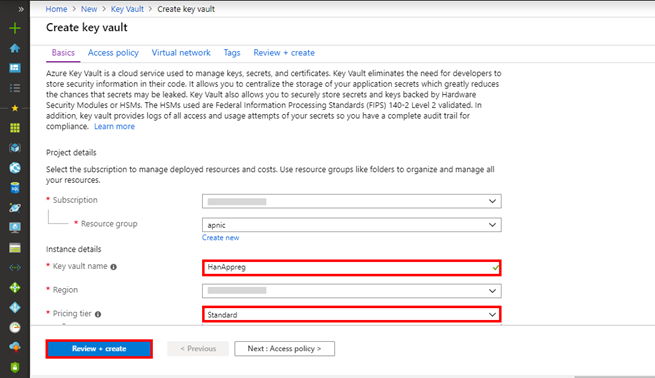Click New in the breadcrumb
The width and height of the screenshot is (655, 378).
point(89,9)
